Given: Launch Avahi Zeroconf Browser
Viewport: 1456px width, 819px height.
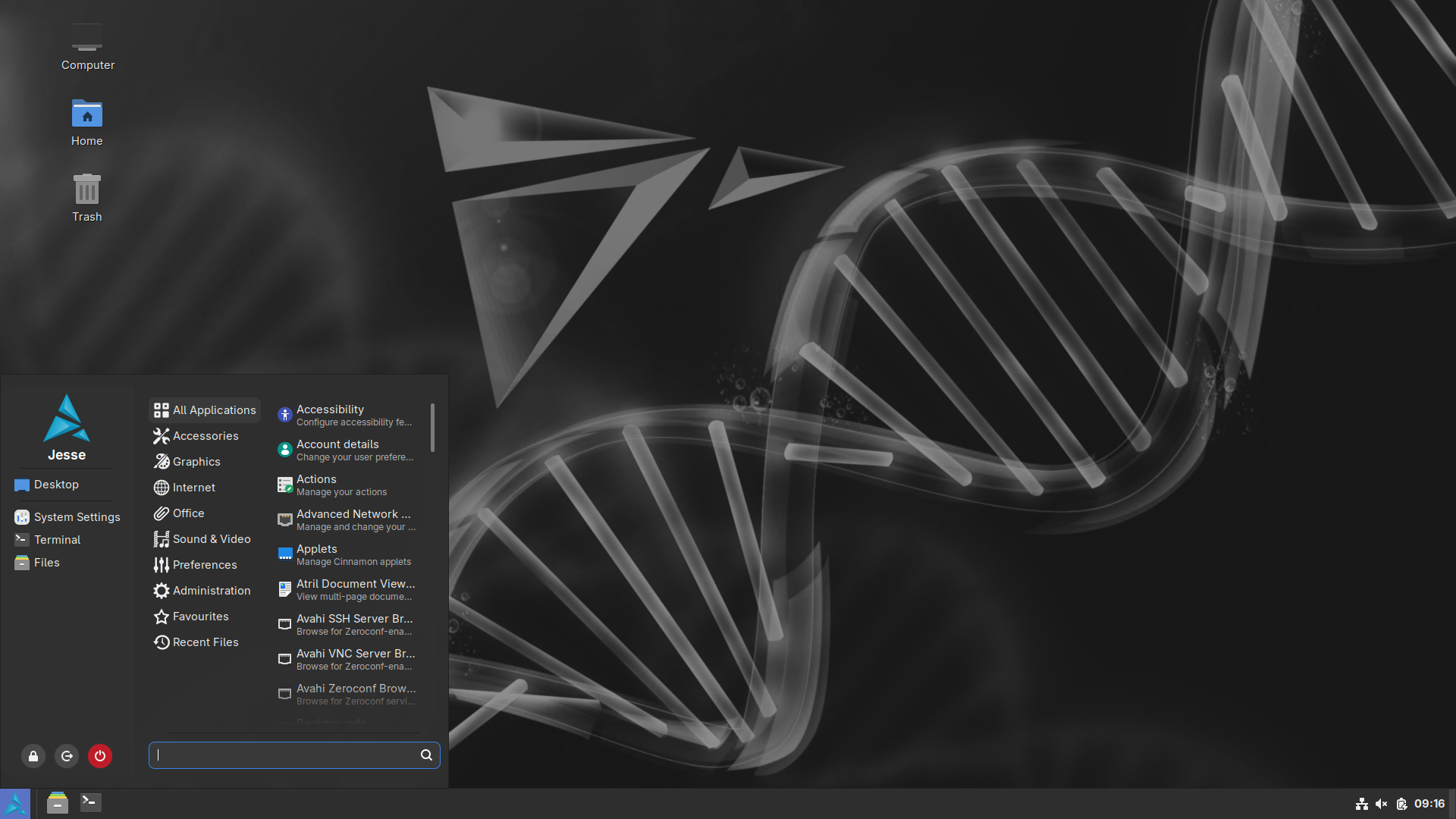Looking at the screenshot, I should pos(349,694).
